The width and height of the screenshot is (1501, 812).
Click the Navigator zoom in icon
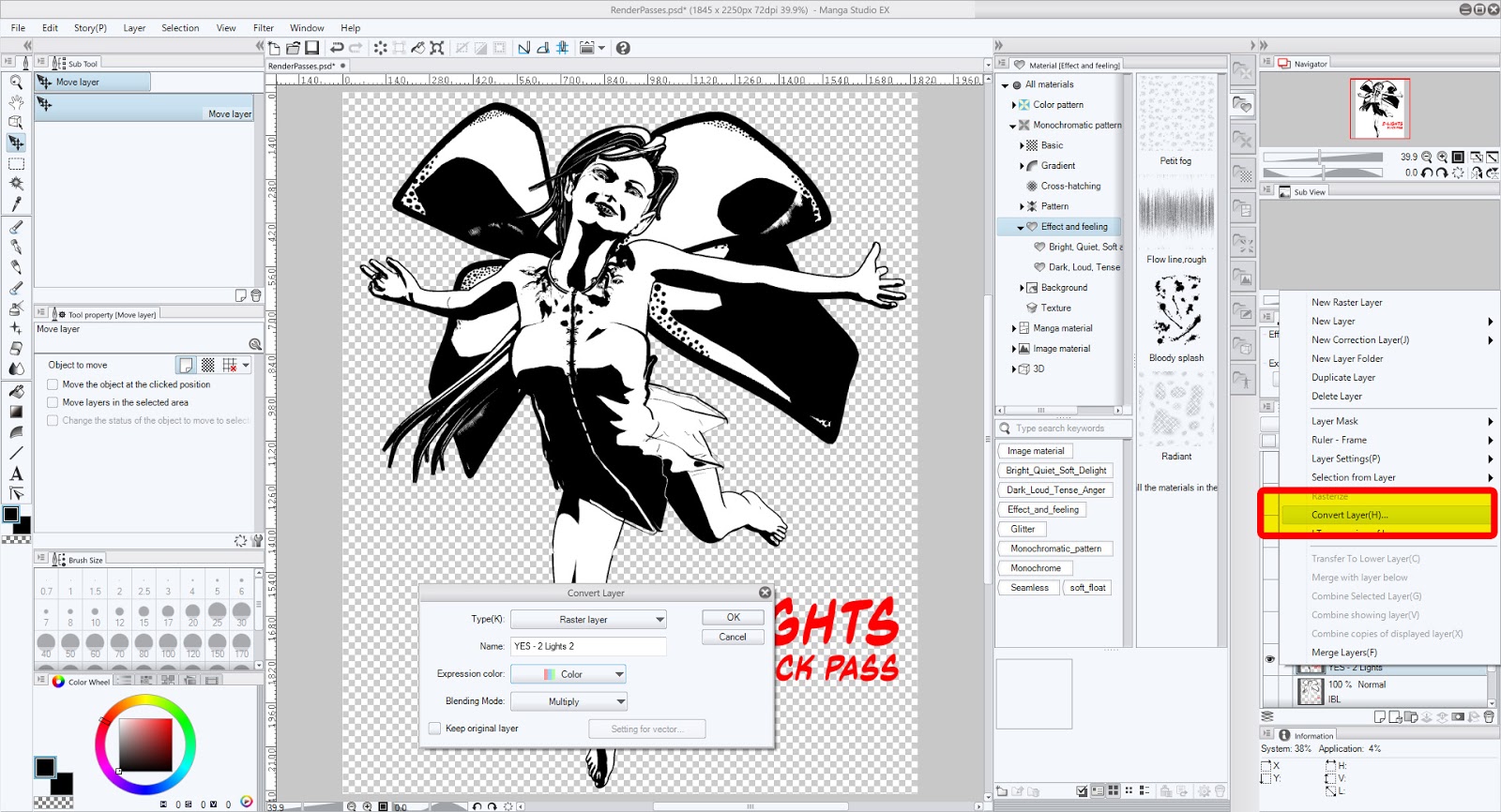pos(1442,158)
